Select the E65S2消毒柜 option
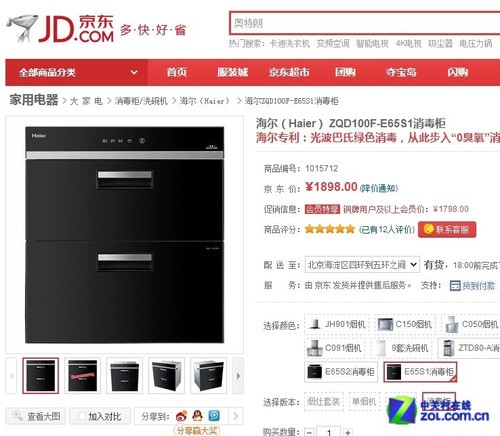 tap(341, 372)
